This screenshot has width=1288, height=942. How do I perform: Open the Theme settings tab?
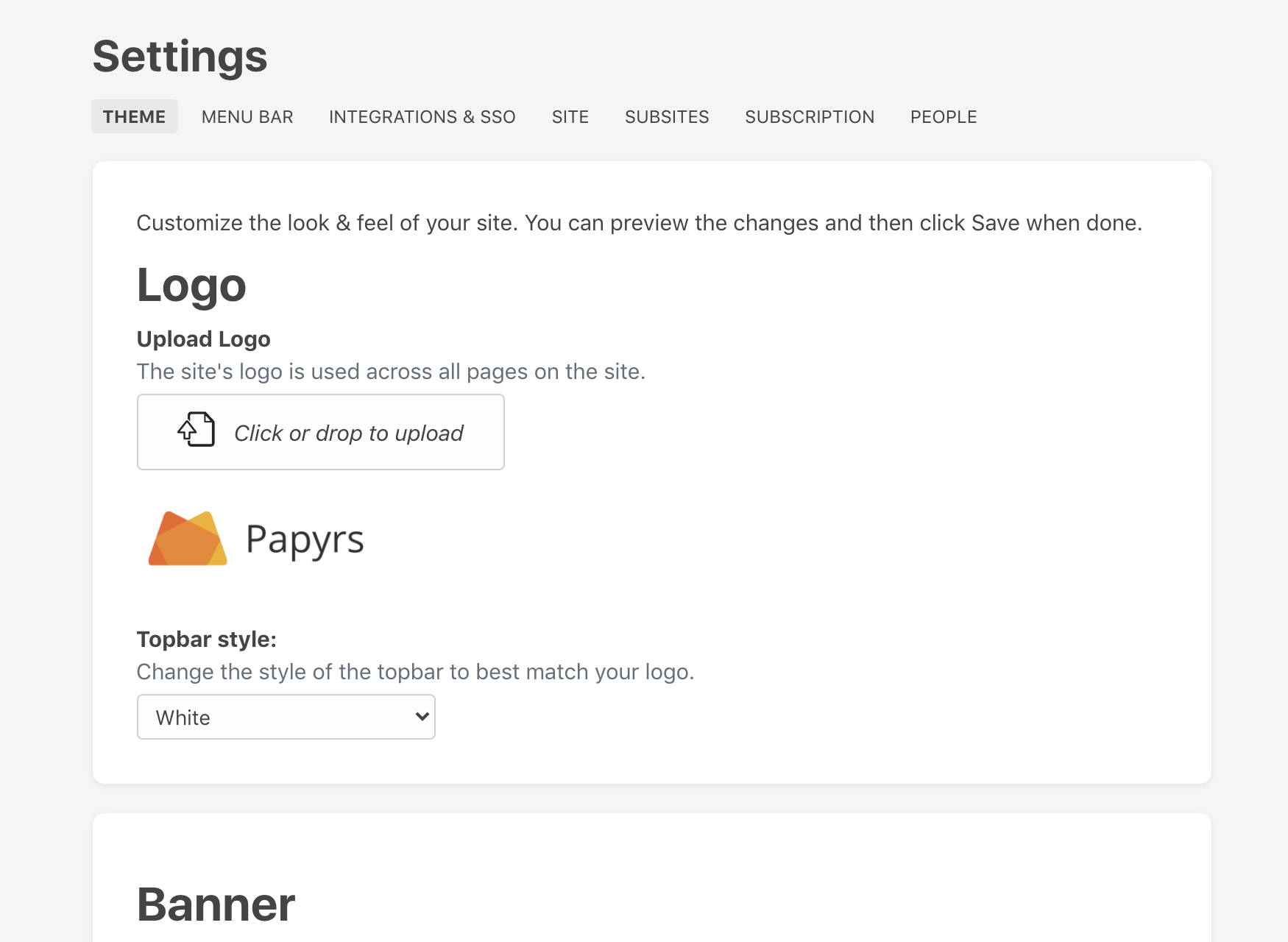135,116
